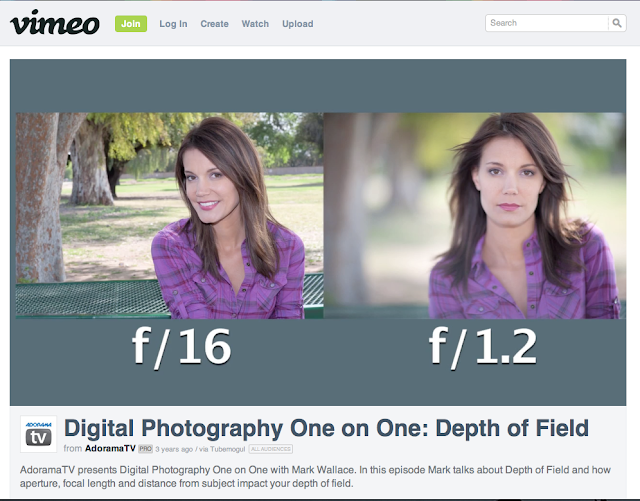640x501 pixels.
Task: Click the All Audiences rating badge
Action: [x=271, y=449]
